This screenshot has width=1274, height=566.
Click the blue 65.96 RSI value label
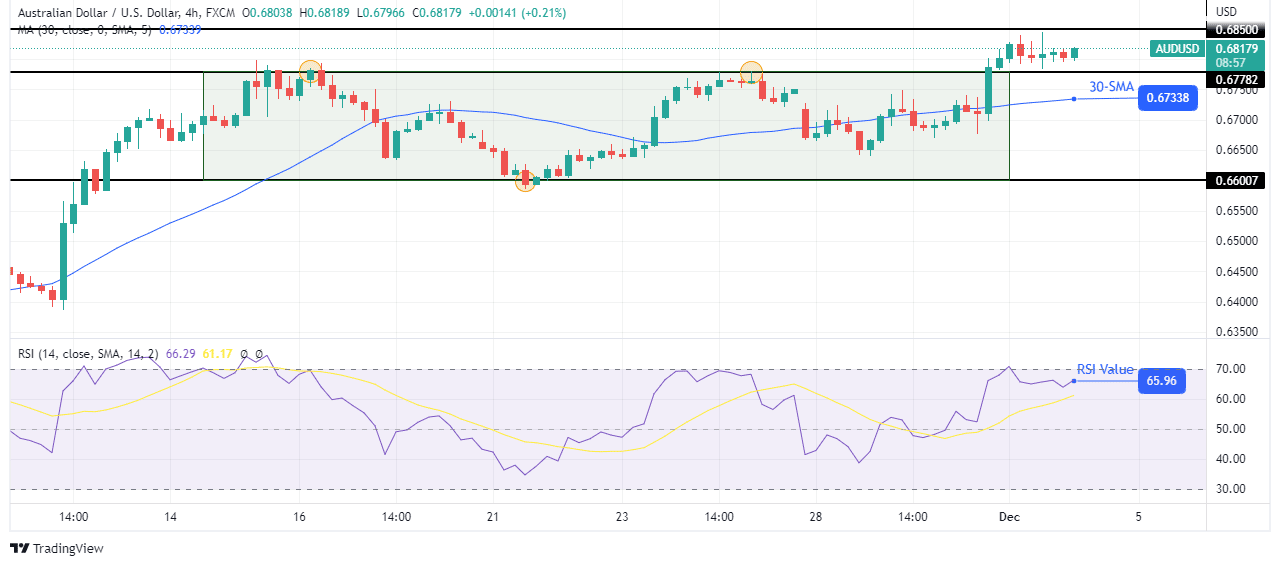point(1161,381)
